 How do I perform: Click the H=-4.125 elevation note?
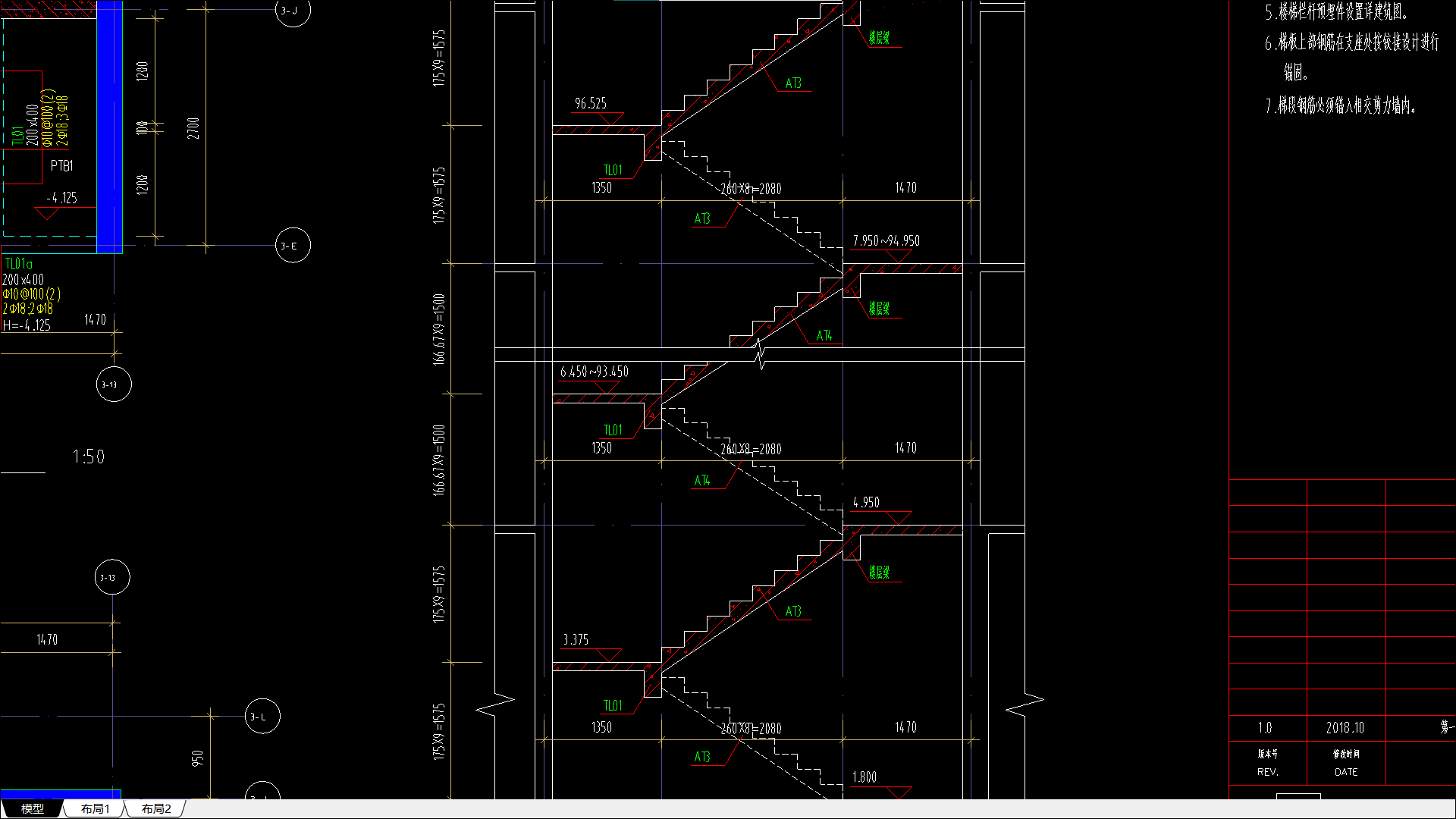pos(27,325)
